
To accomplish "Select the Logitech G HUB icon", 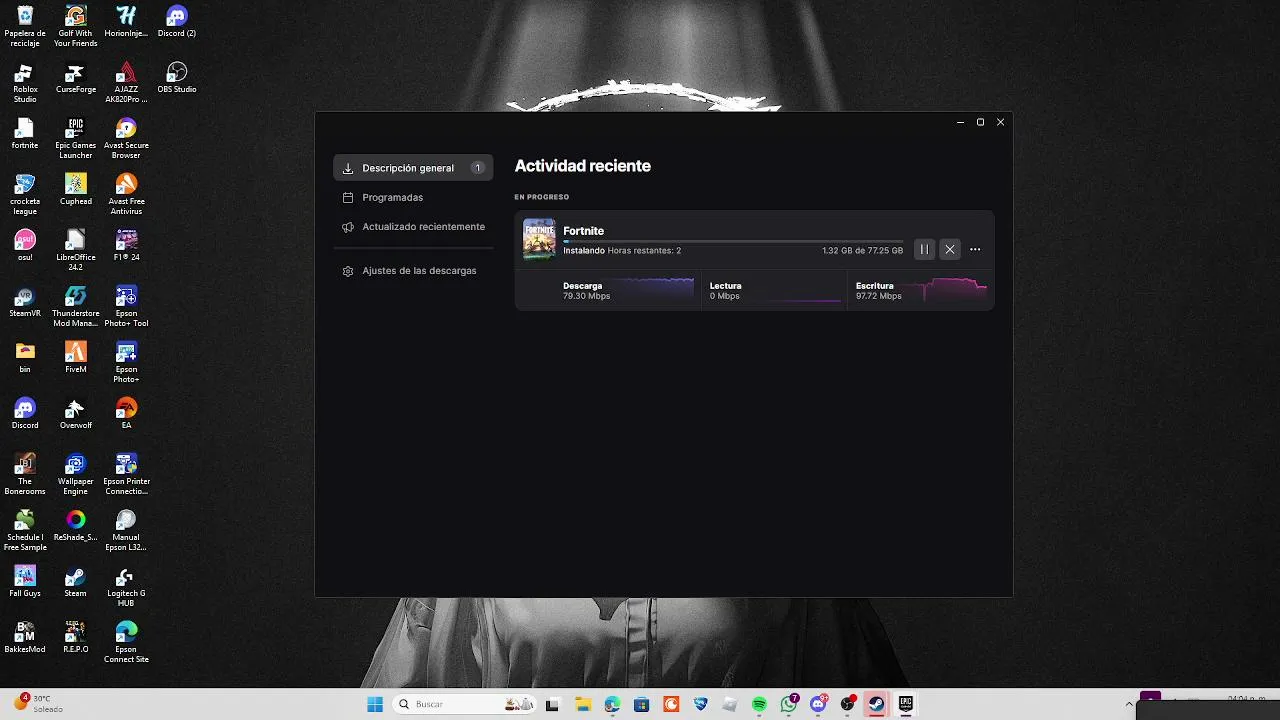I will tap(126, 587).
